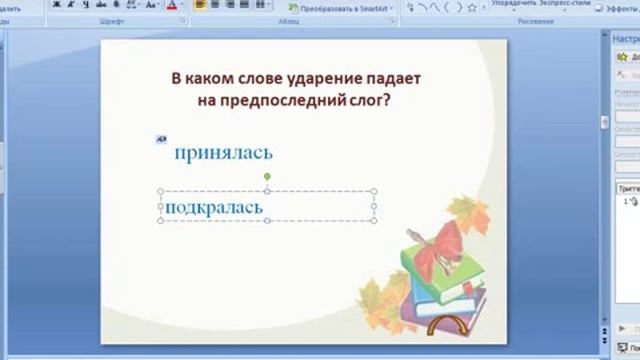Image resolution: width=640 pixels, height=360 pixels.
Task: Open font color dropdown arrow
Action: pyautogui.click(x=182, y=4)
